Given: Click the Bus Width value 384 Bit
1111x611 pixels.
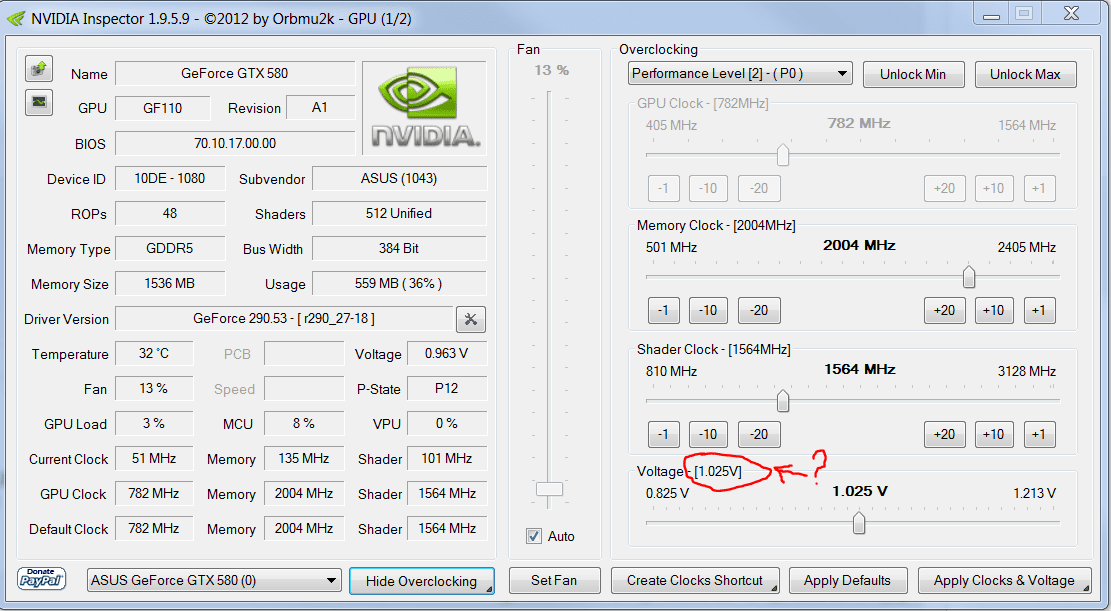Looking at the screenshot, I should pyautogui.click(x=400, y=249).
